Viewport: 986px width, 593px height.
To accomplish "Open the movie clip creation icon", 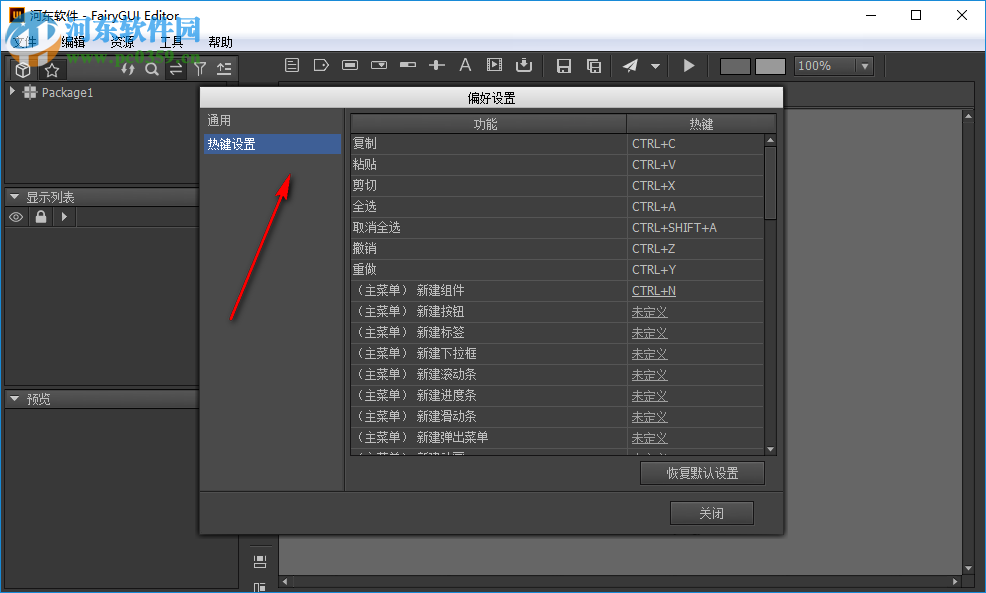I will pyautogui.click(x=494, y=65).
